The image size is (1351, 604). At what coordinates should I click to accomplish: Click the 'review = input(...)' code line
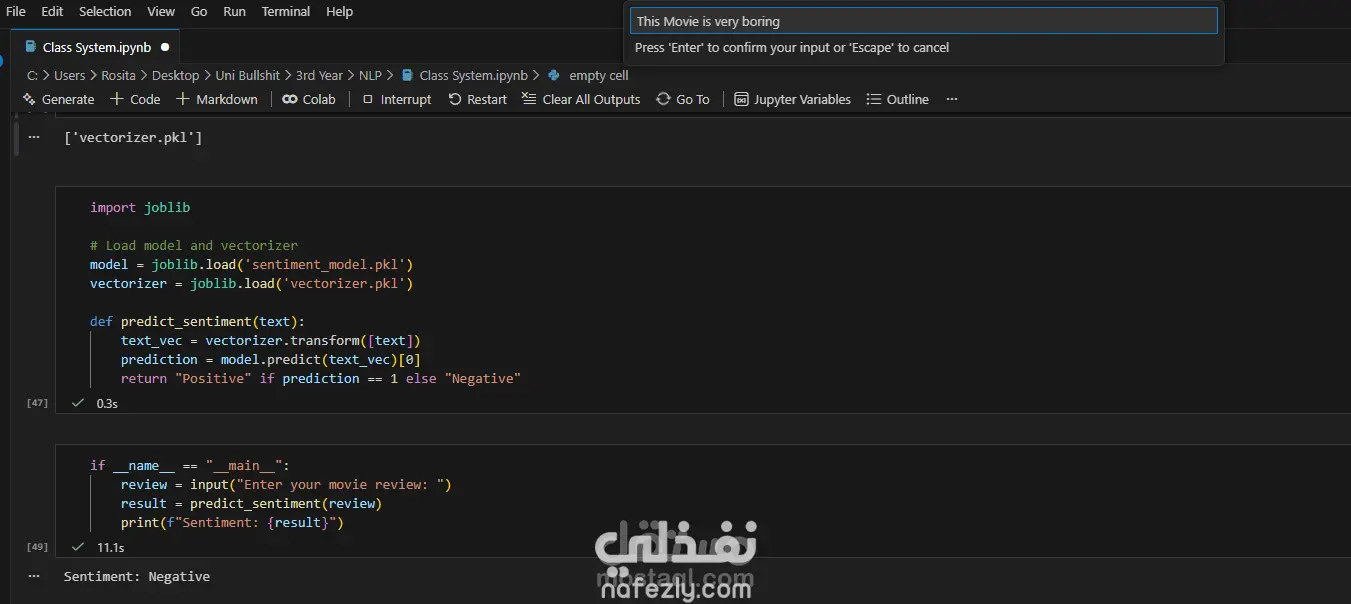point(286,484)
